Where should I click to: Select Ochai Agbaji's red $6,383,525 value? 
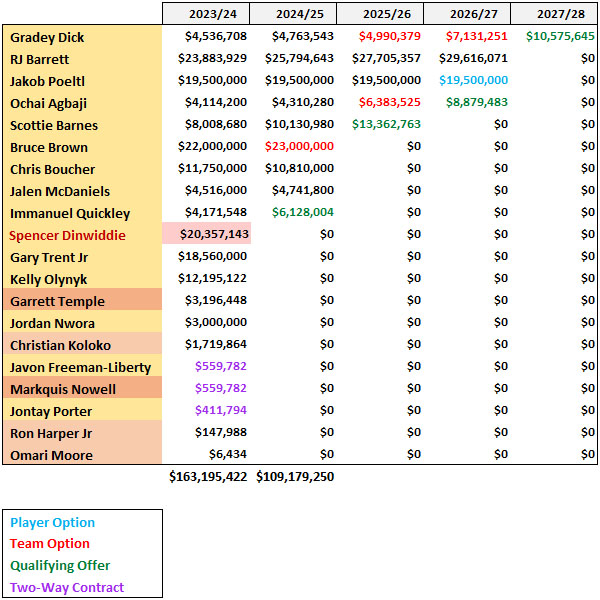point(390,102)
